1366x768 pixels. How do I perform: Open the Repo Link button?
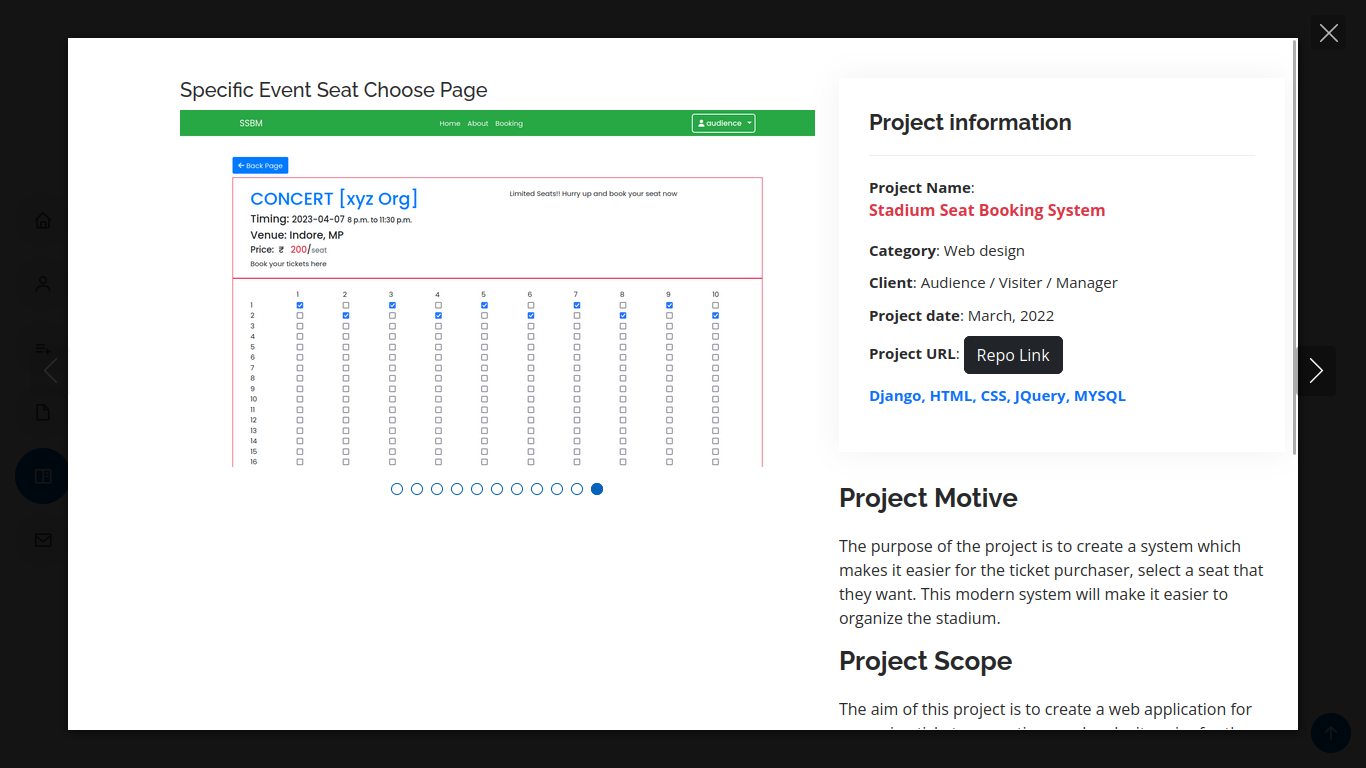pos(1013,355)
